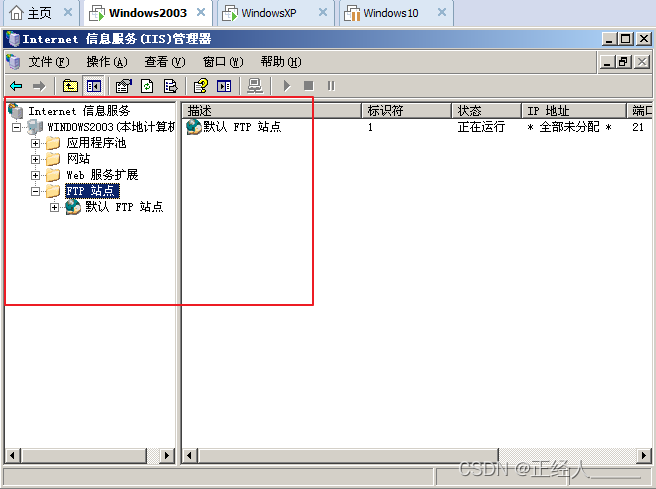Image resolution: width=656 pixels, height=489 pixels.
Task: Select the Internet 信息服务 root node
Action: point(79,111)
